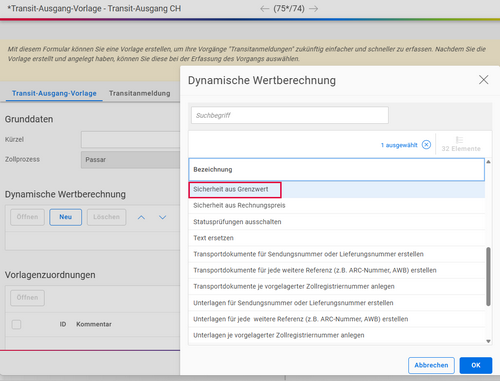
Task: Clear the '1 ausgewählt' selection icon
Action: tap(426, 145)
